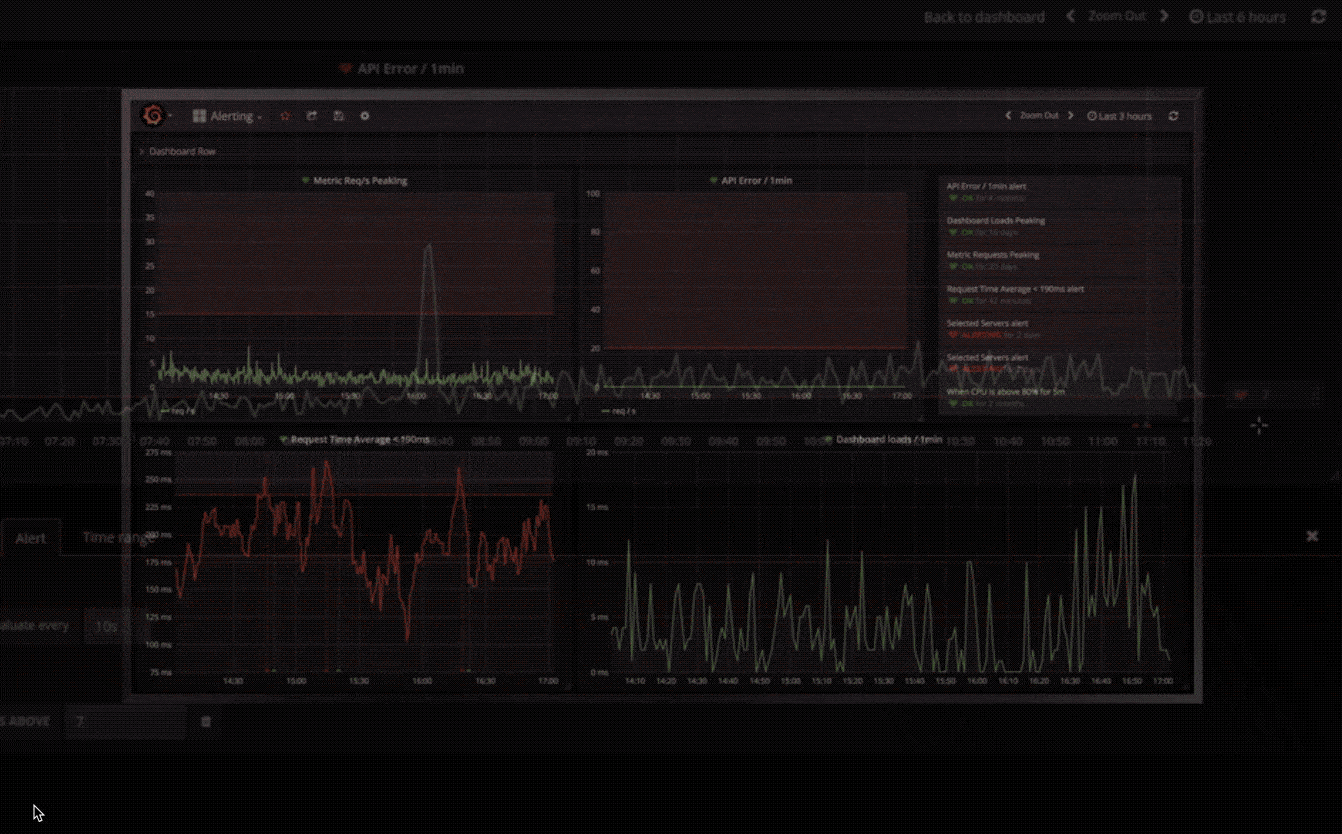Viewport: 1342px width, 834px height.
Task: Click Zoom Out in the 'Last 3 hours' dashboard
Action: 1039,116
